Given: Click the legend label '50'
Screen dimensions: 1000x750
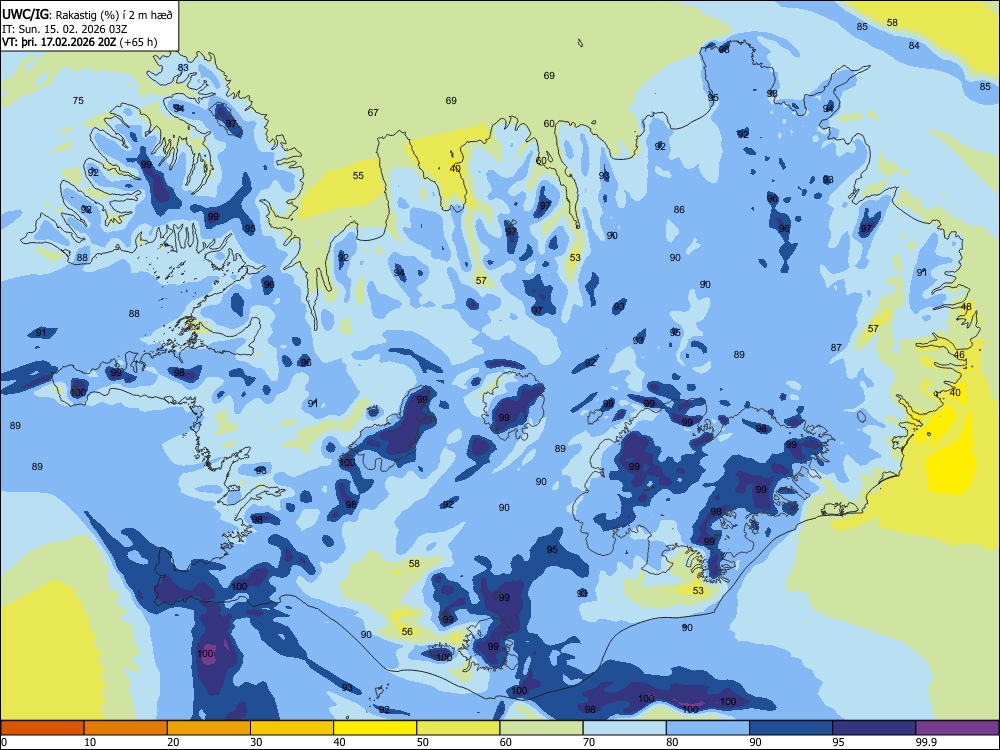Looking at the screenshot, I should 423,742.
